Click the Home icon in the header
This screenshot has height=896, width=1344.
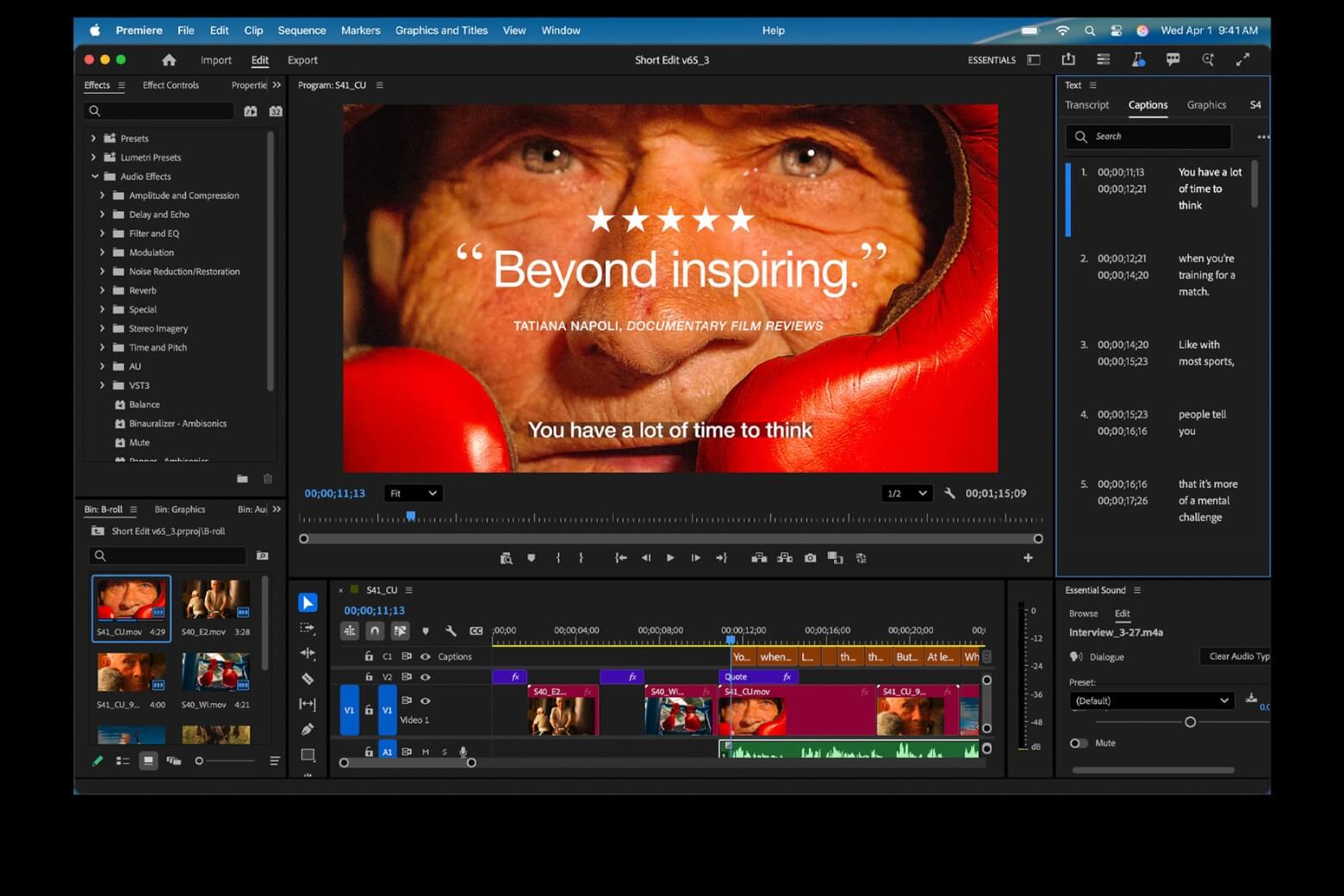tap(169, 60)
